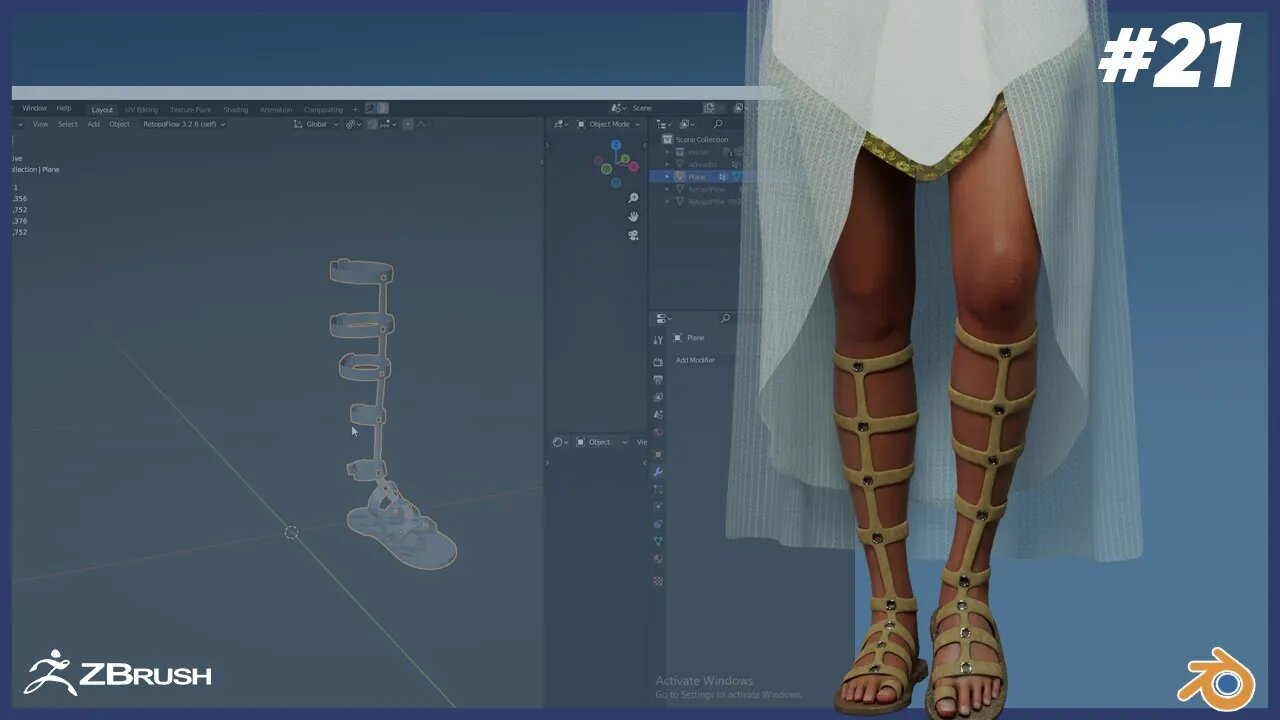
Task: Open the Render properties tab
Action: (658, 362)
